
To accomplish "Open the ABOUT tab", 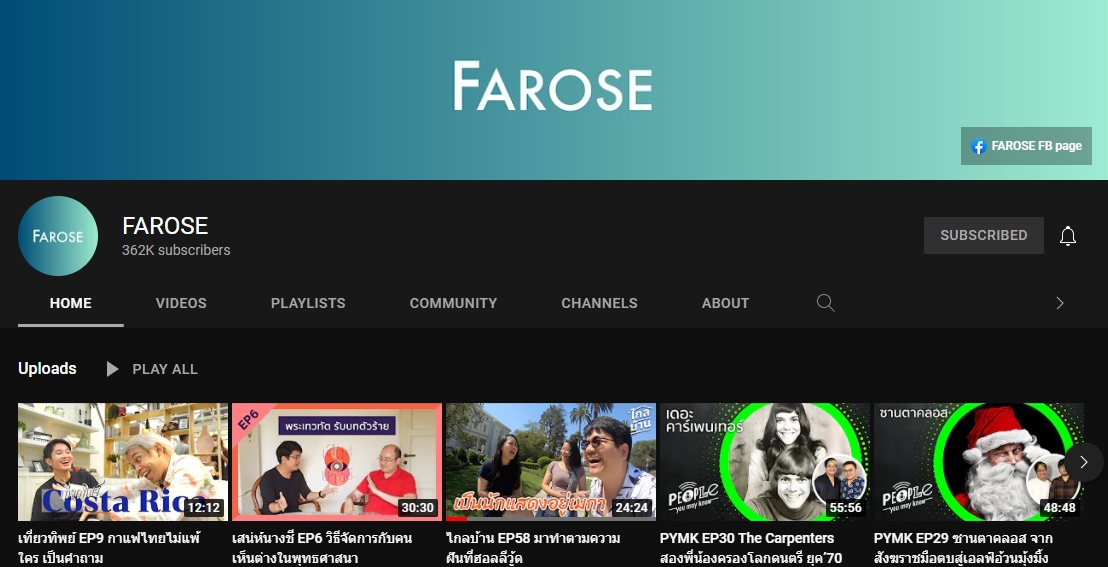I will [x=725, y=303].
